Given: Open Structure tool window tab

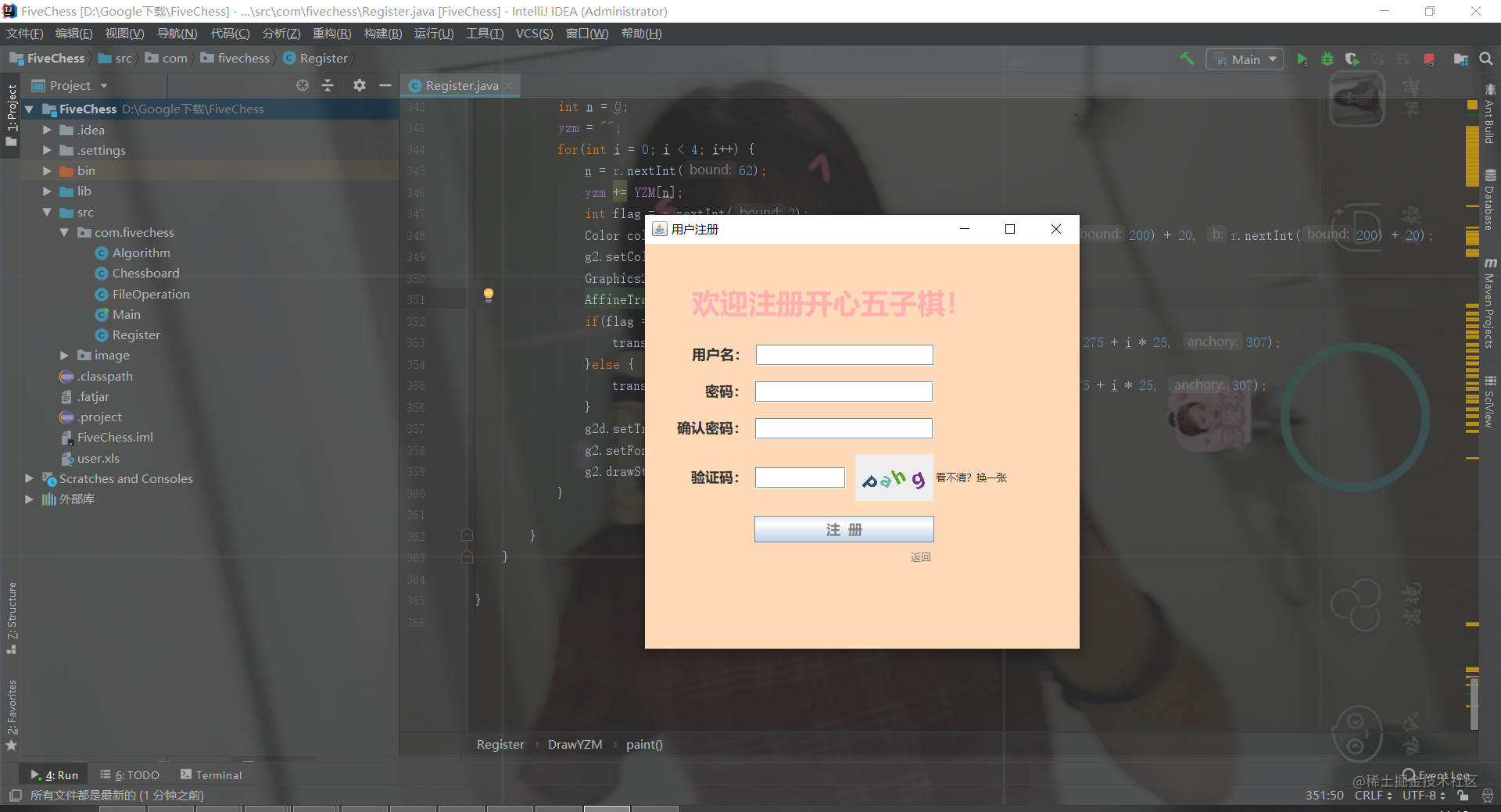Looking at the screenshot, I should pyautogui.click(x=11, y=618).
